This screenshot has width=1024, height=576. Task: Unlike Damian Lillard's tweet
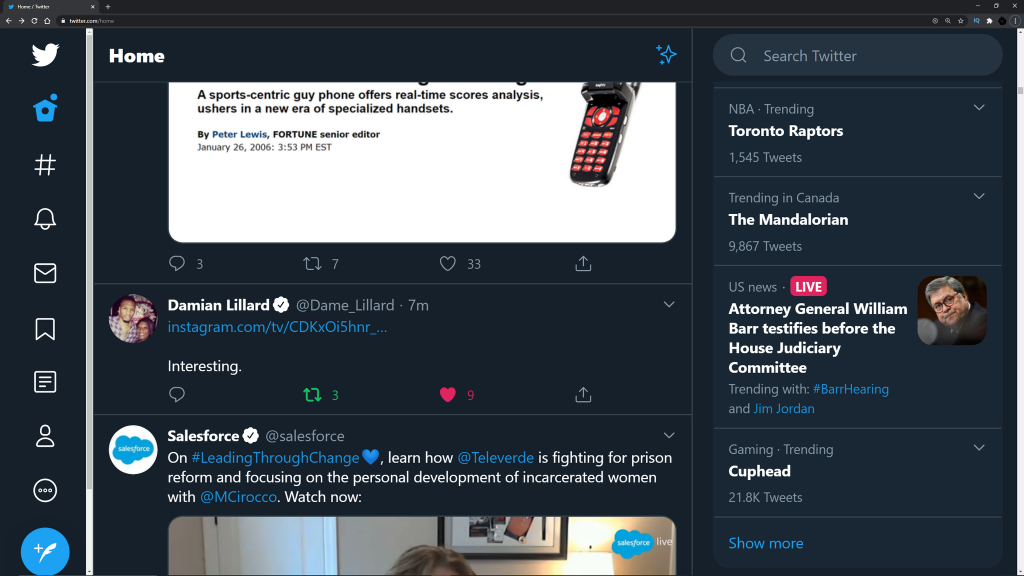(448, 395)
